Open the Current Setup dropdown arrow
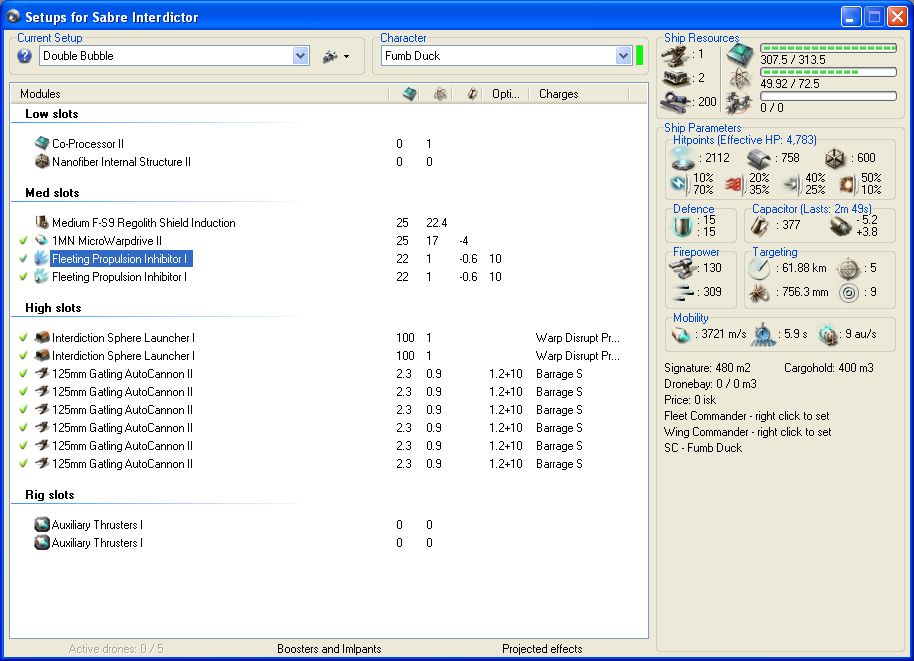The image size is (914, 661). coord(300,56)
